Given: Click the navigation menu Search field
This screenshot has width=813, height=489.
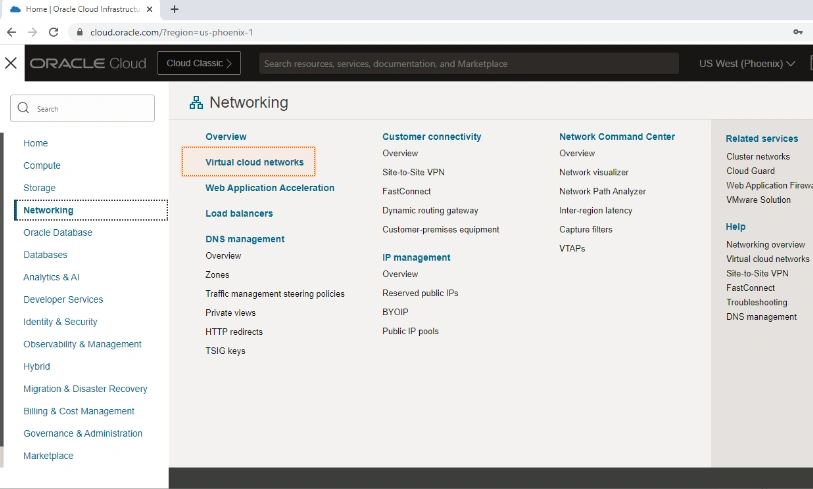Looking at the screenshot, I should 82,108.
